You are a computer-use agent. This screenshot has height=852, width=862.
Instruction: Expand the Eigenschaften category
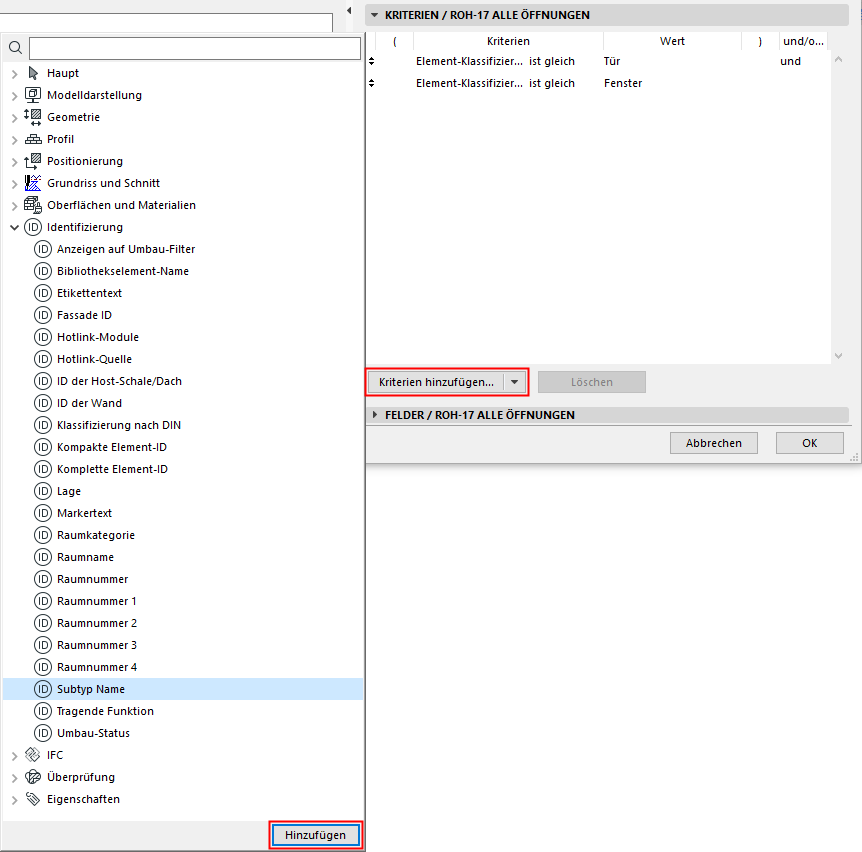[15, 800]
